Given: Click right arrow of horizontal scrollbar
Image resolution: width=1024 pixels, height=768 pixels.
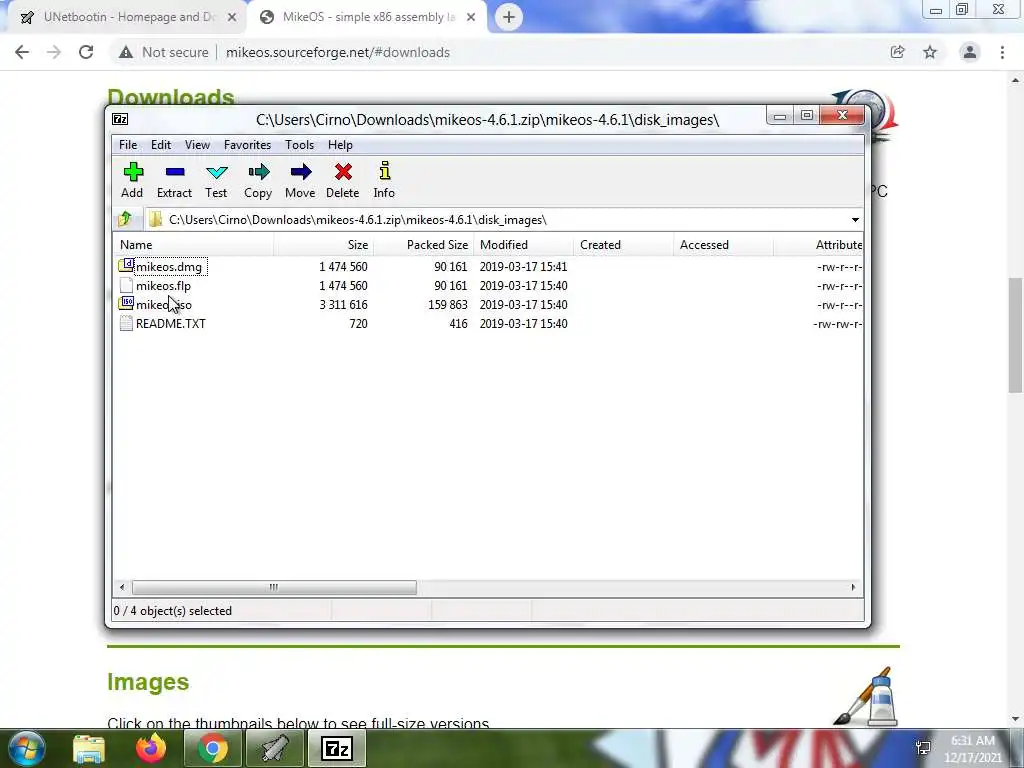Looking at the screenshot, I should point(853,587).
